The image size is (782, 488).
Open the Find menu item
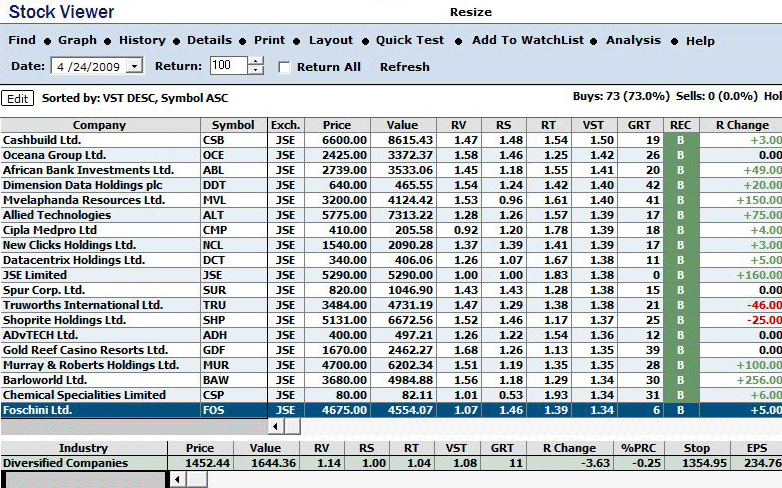22,41
